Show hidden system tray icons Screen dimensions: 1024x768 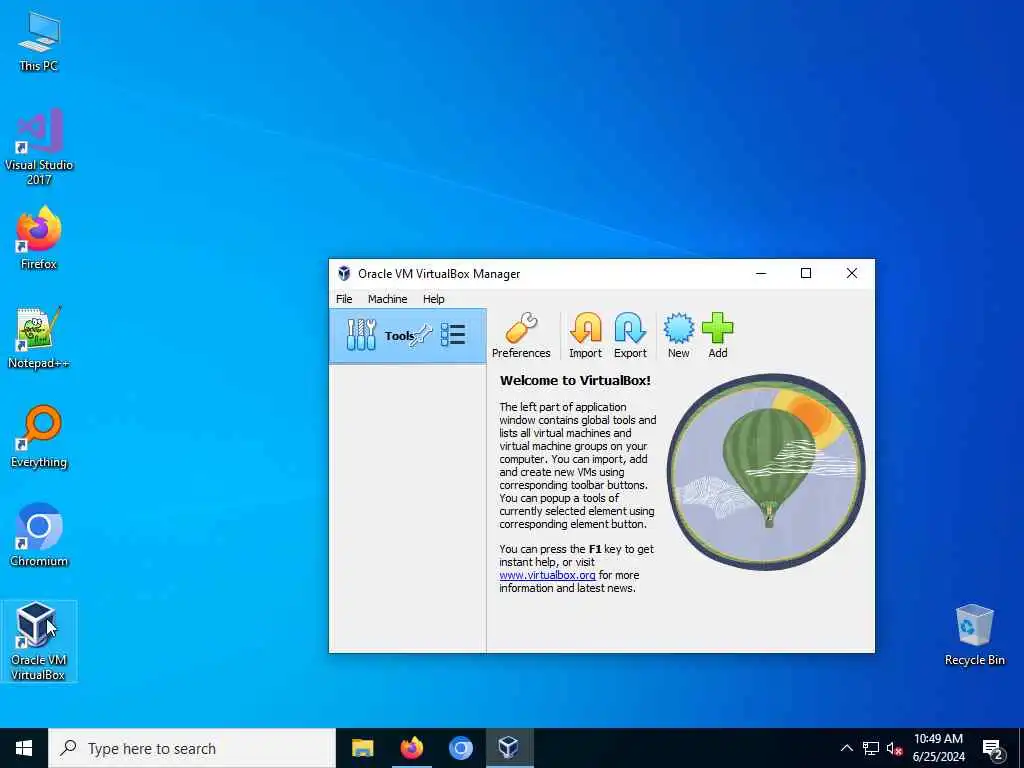click(x=846, y=748)
